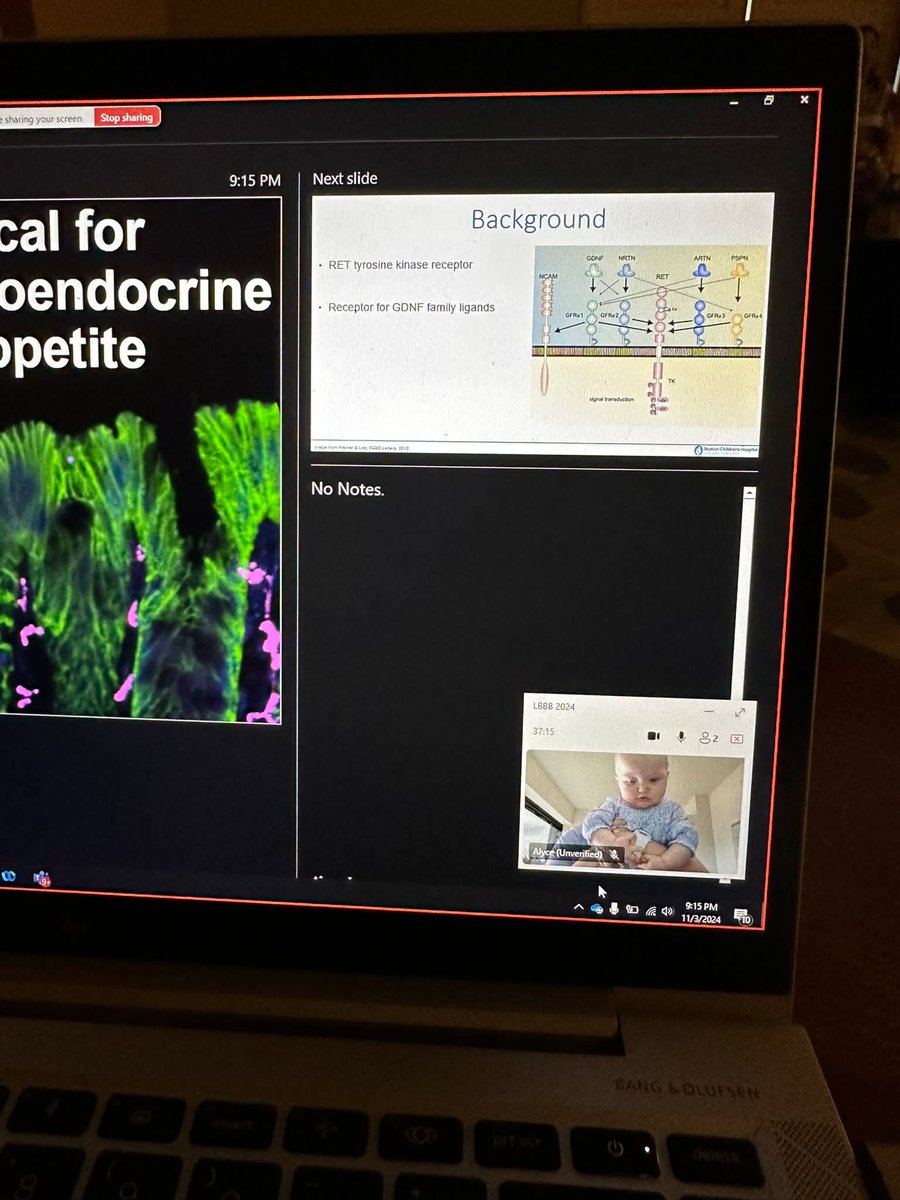Collapse the meeting popup with the minimize dash
The image size is (900, 1200).
click(708, 710)
